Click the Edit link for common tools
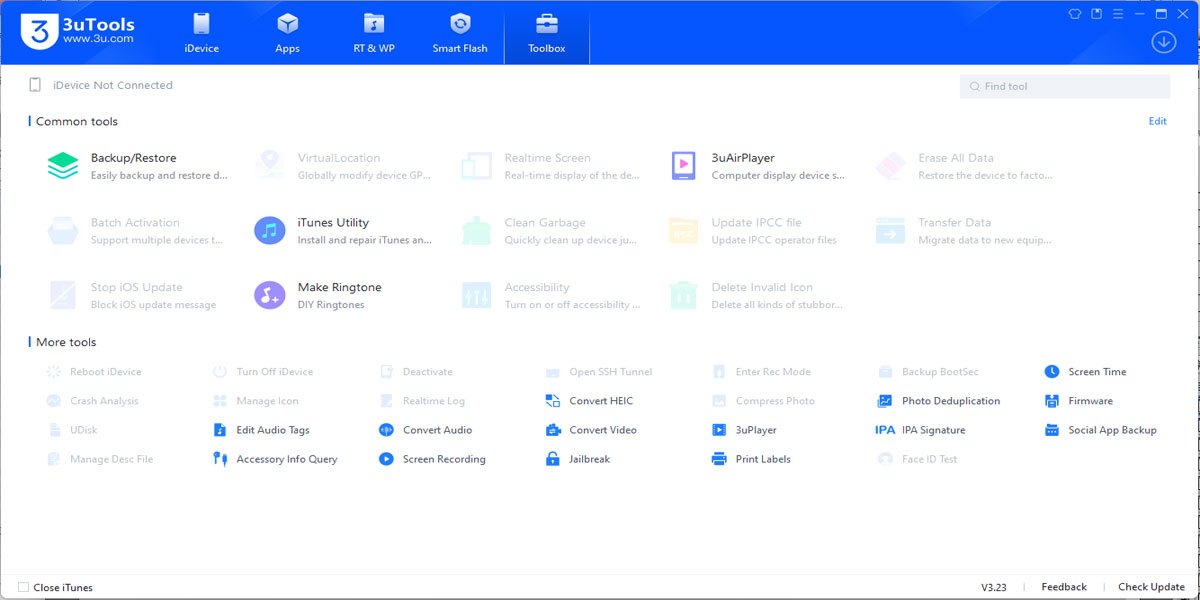 click(1157, 121)
